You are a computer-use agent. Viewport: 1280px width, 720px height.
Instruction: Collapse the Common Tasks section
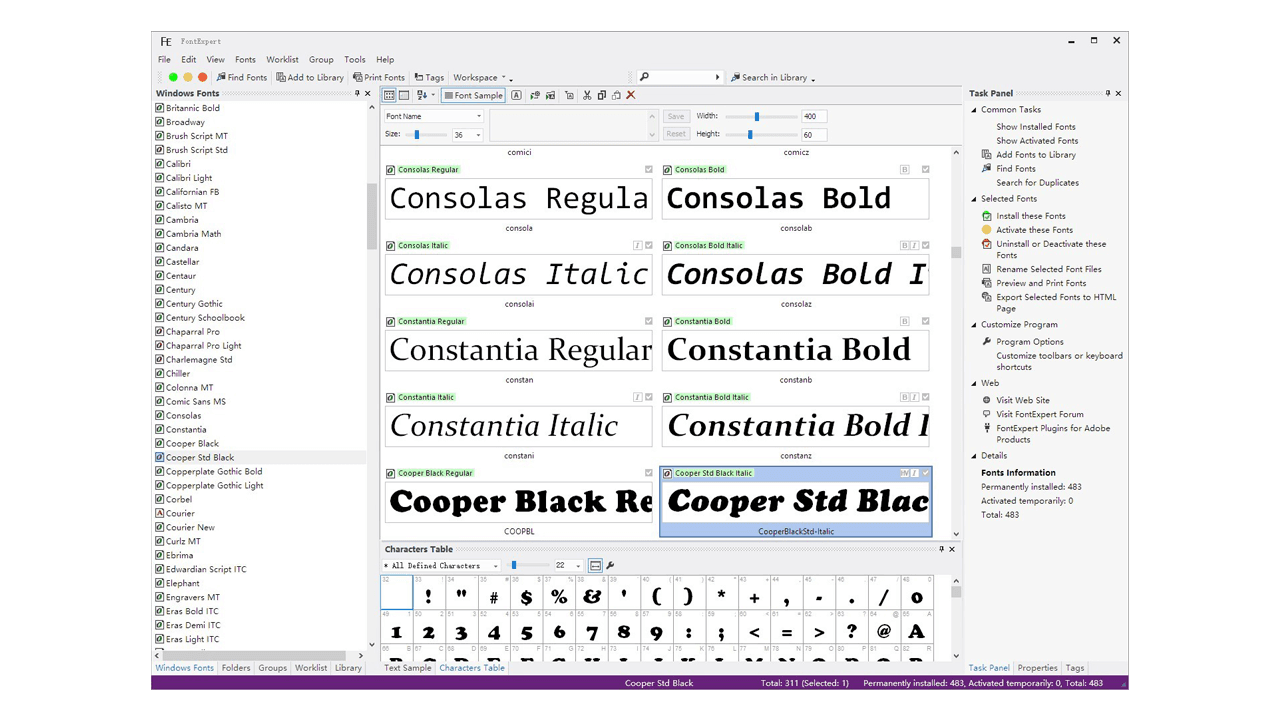point(974,110)
